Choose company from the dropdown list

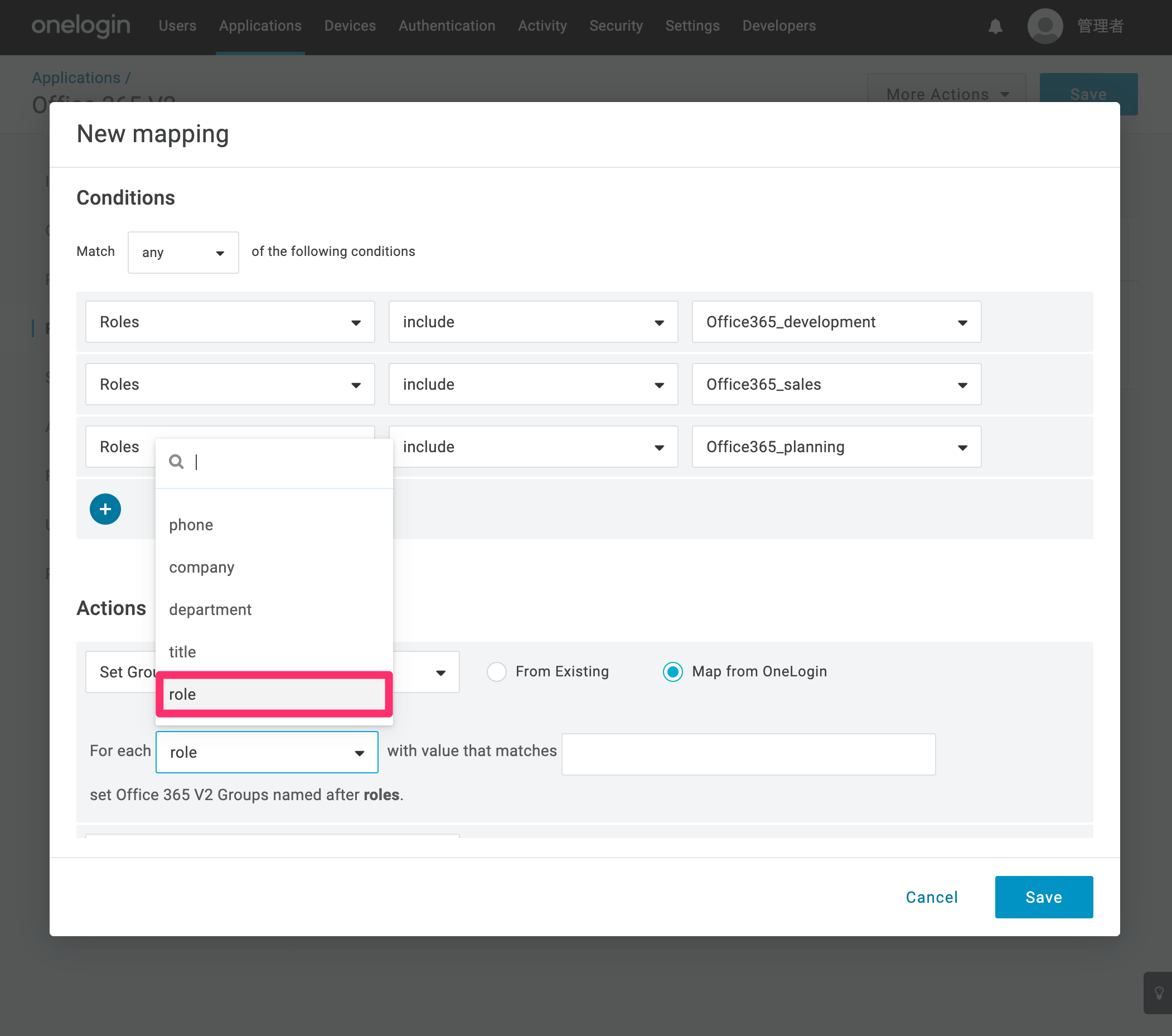pos(274,567)
